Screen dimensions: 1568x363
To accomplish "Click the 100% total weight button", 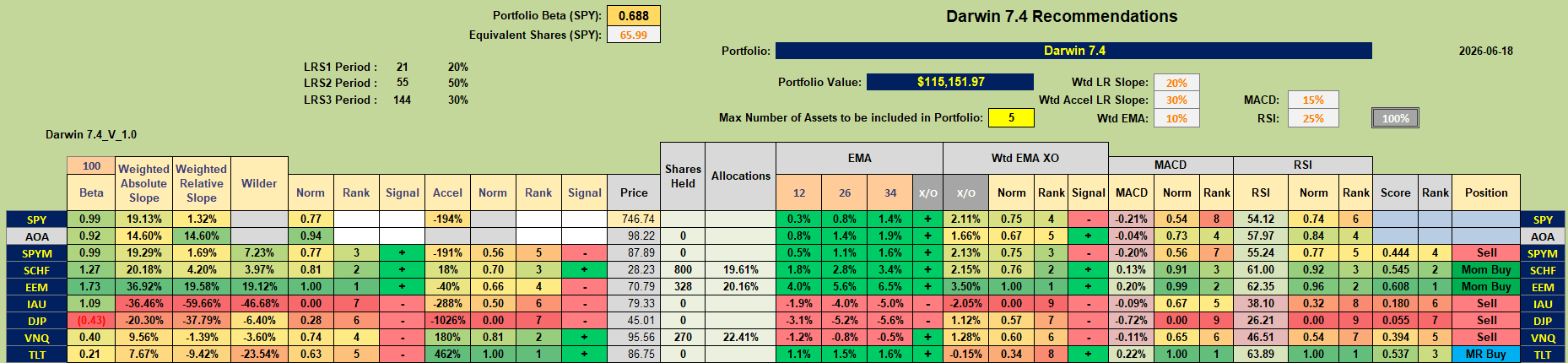I will point(1395,118).
